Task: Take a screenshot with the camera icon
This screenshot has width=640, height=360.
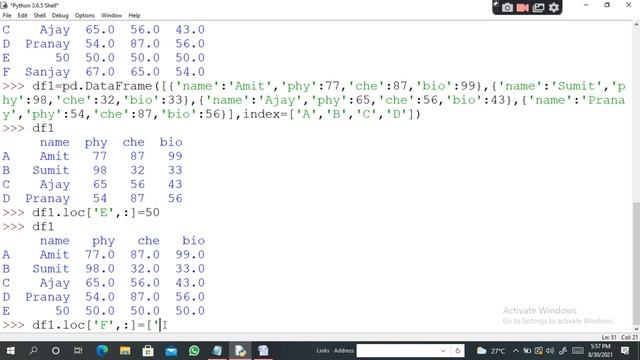Action: [507, 7]
